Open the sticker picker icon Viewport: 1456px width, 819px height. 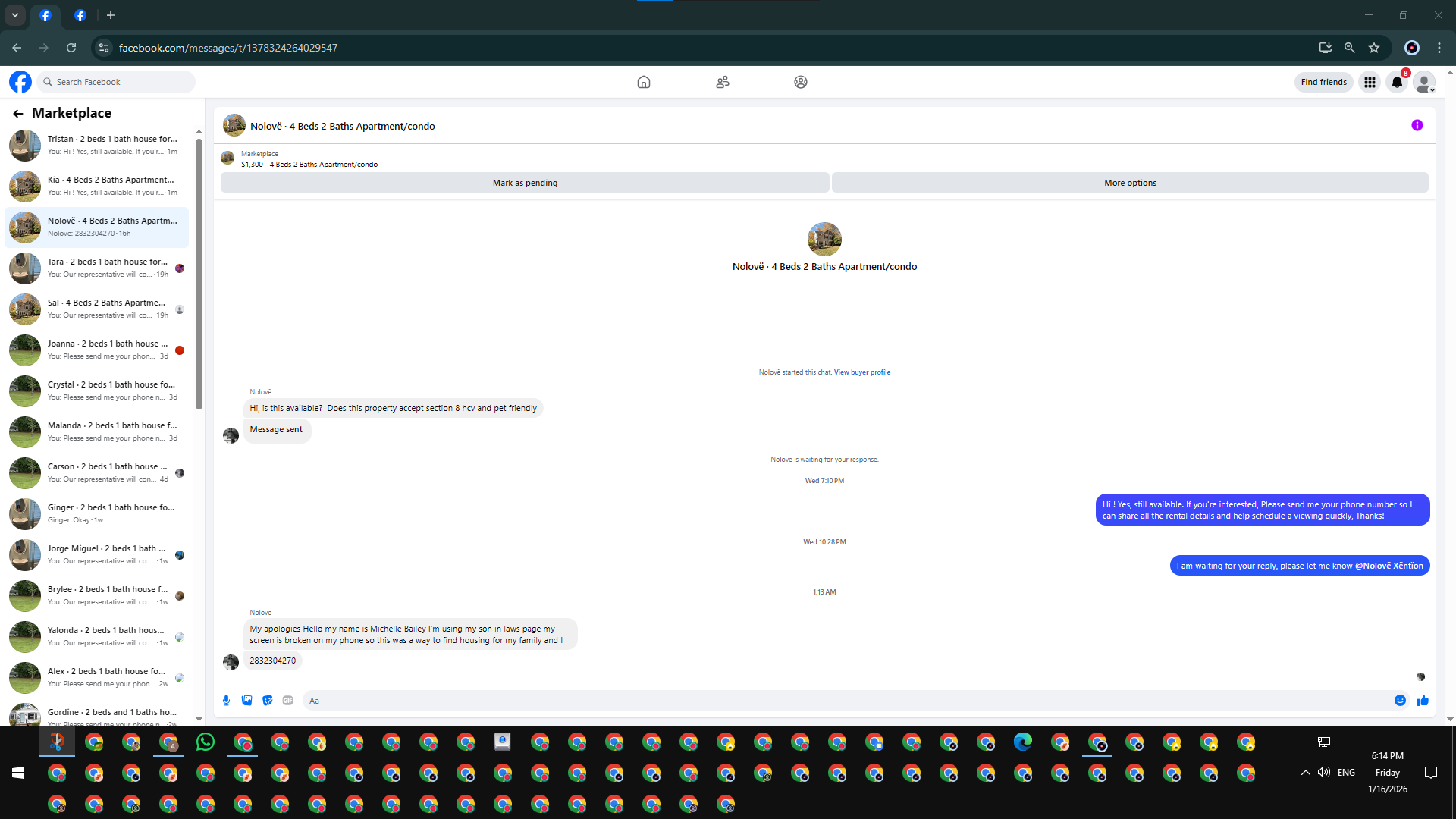pyautogui.click(x=267, y=701)
